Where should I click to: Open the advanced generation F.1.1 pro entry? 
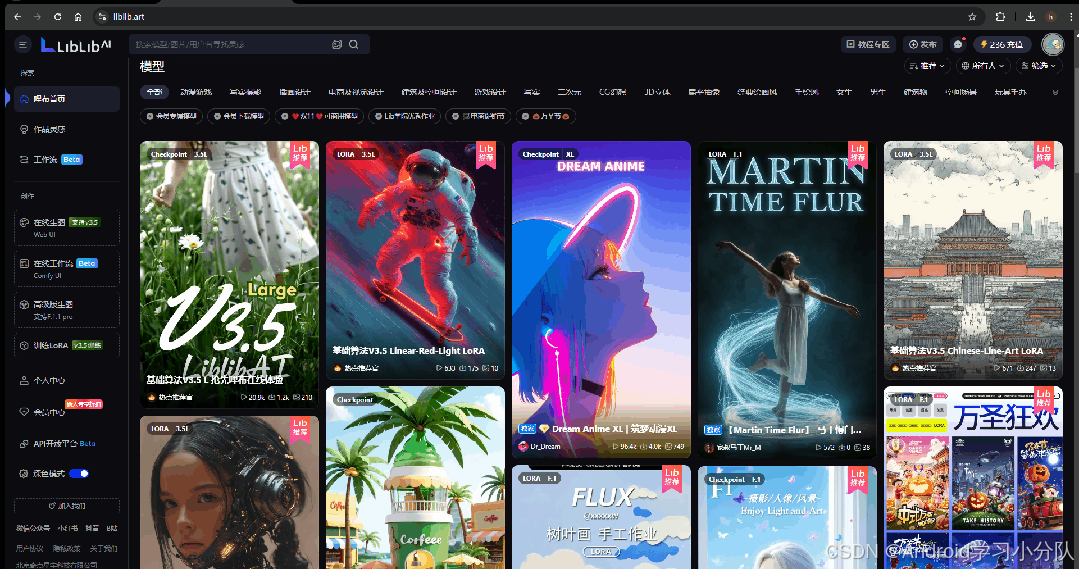[67, 310]
